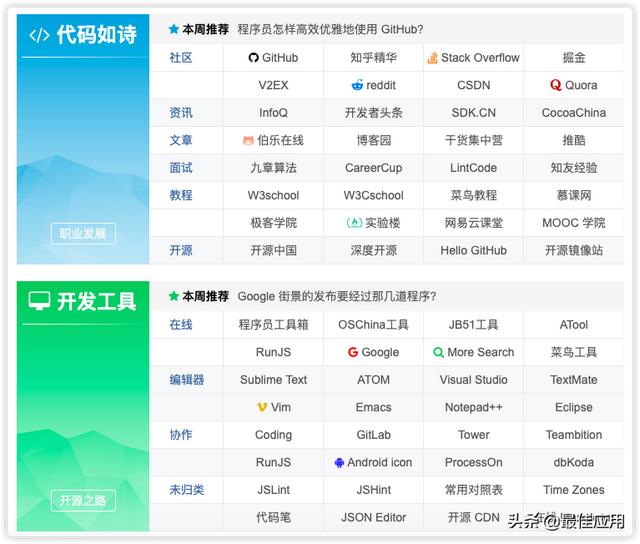Click the 伯乐在线 orange icon
640x544 pixels.
point(249,141)
